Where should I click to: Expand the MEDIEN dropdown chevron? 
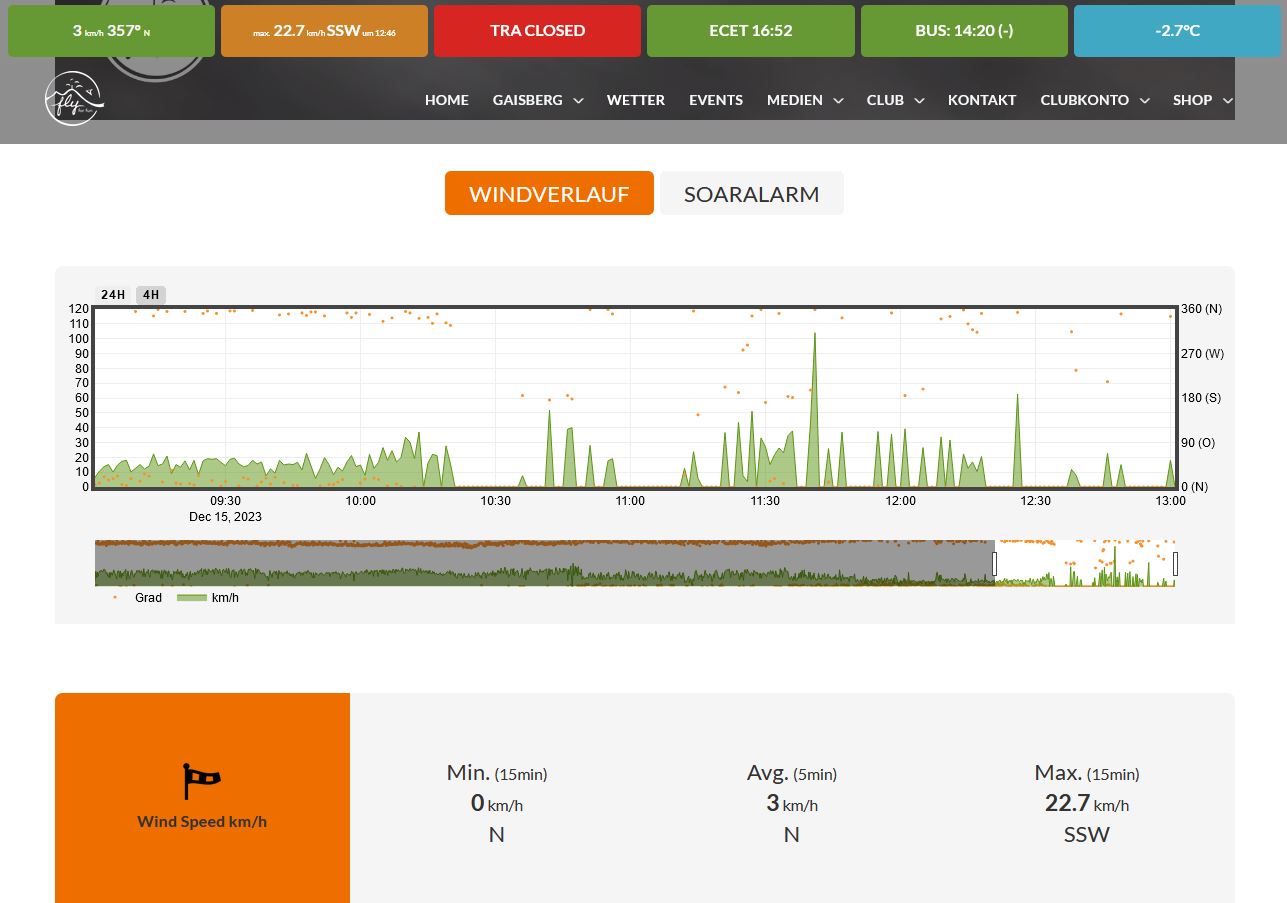coord(838,101)
